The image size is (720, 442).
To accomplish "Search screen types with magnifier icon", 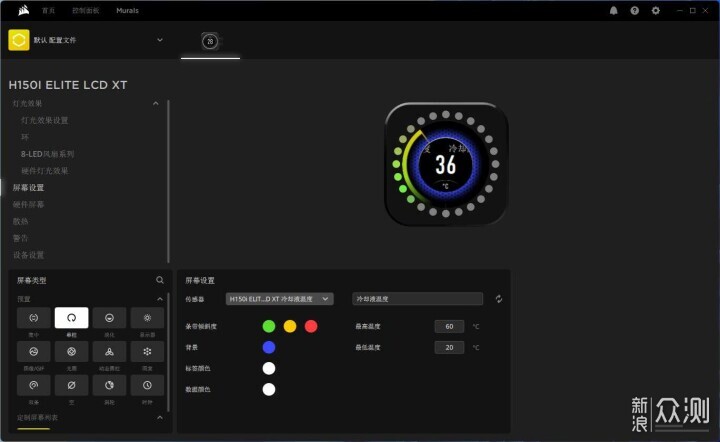I will click(x=160, y=280).
